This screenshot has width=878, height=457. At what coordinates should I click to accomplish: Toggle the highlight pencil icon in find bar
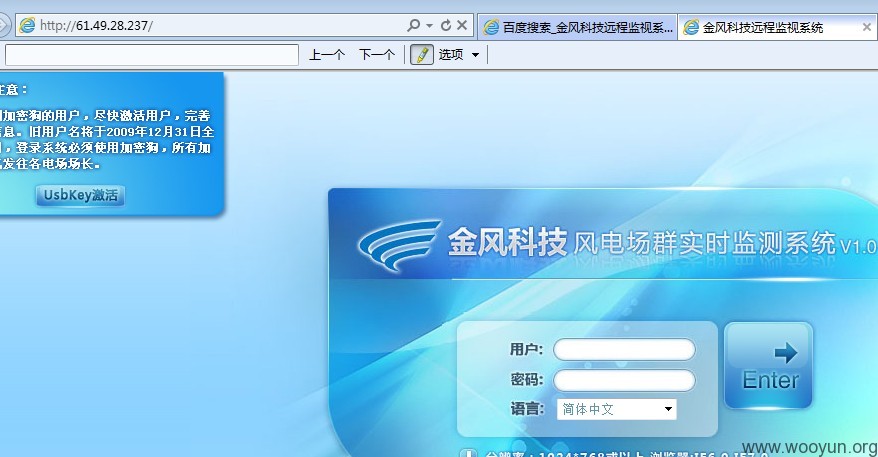click(422, 55)
